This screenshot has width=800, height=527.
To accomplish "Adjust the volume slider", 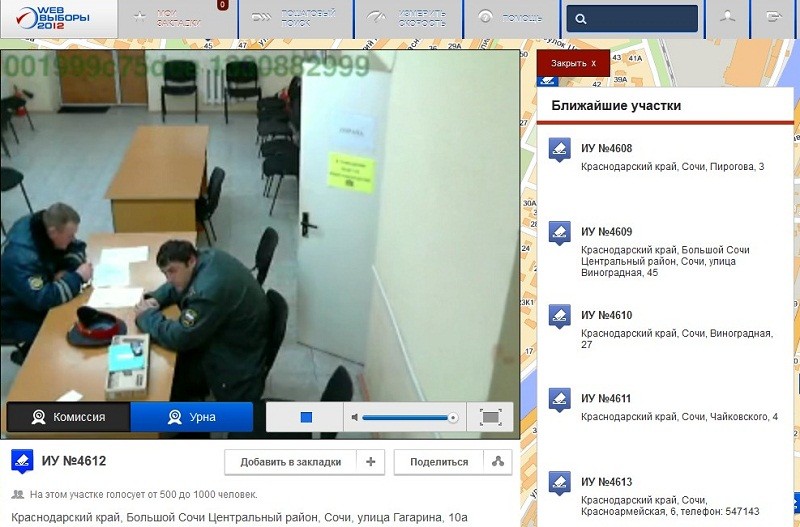I will tap(408, 417).
